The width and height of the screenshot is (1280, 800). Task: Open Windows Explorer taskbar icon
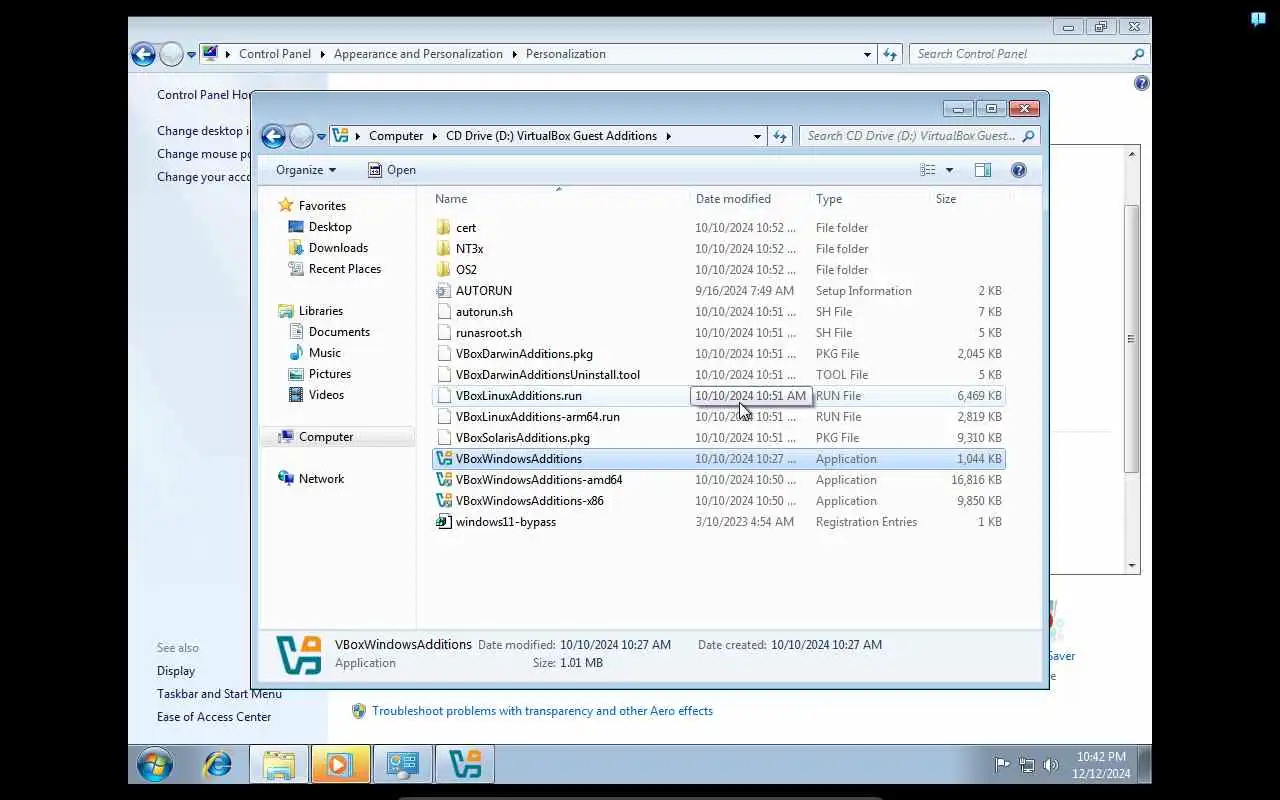(278, 765)
